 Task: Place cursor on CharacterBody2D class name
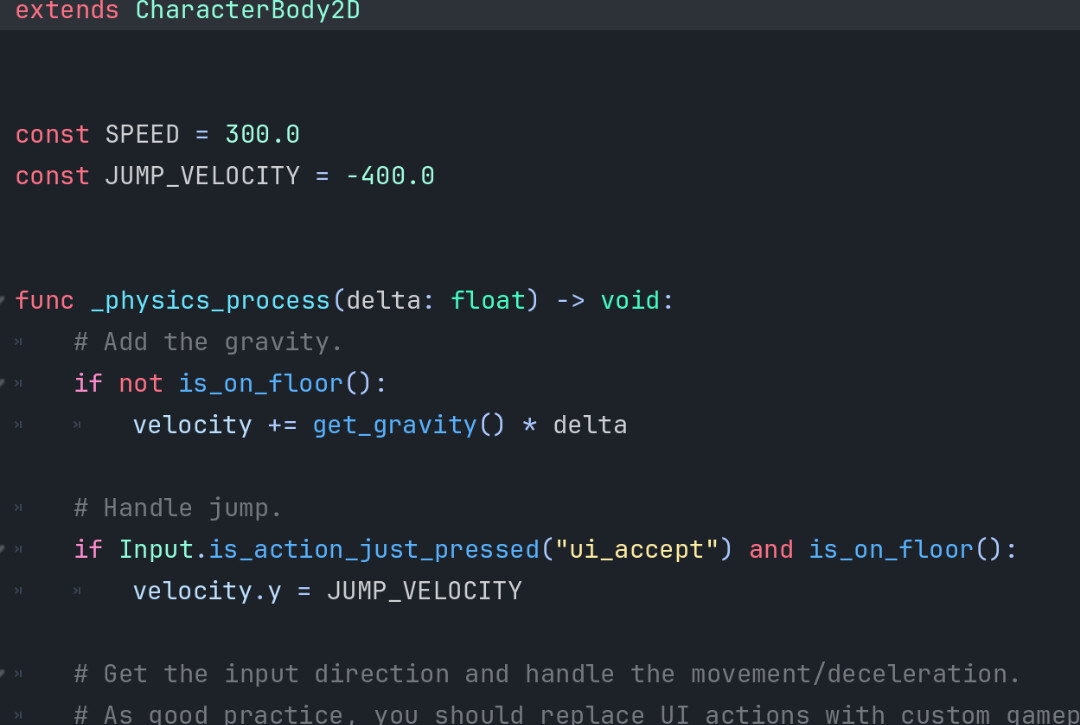247,10
